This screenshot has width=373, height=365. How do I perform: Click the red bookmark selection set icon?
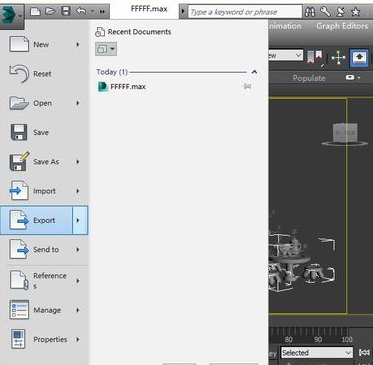tap(315, 58)
